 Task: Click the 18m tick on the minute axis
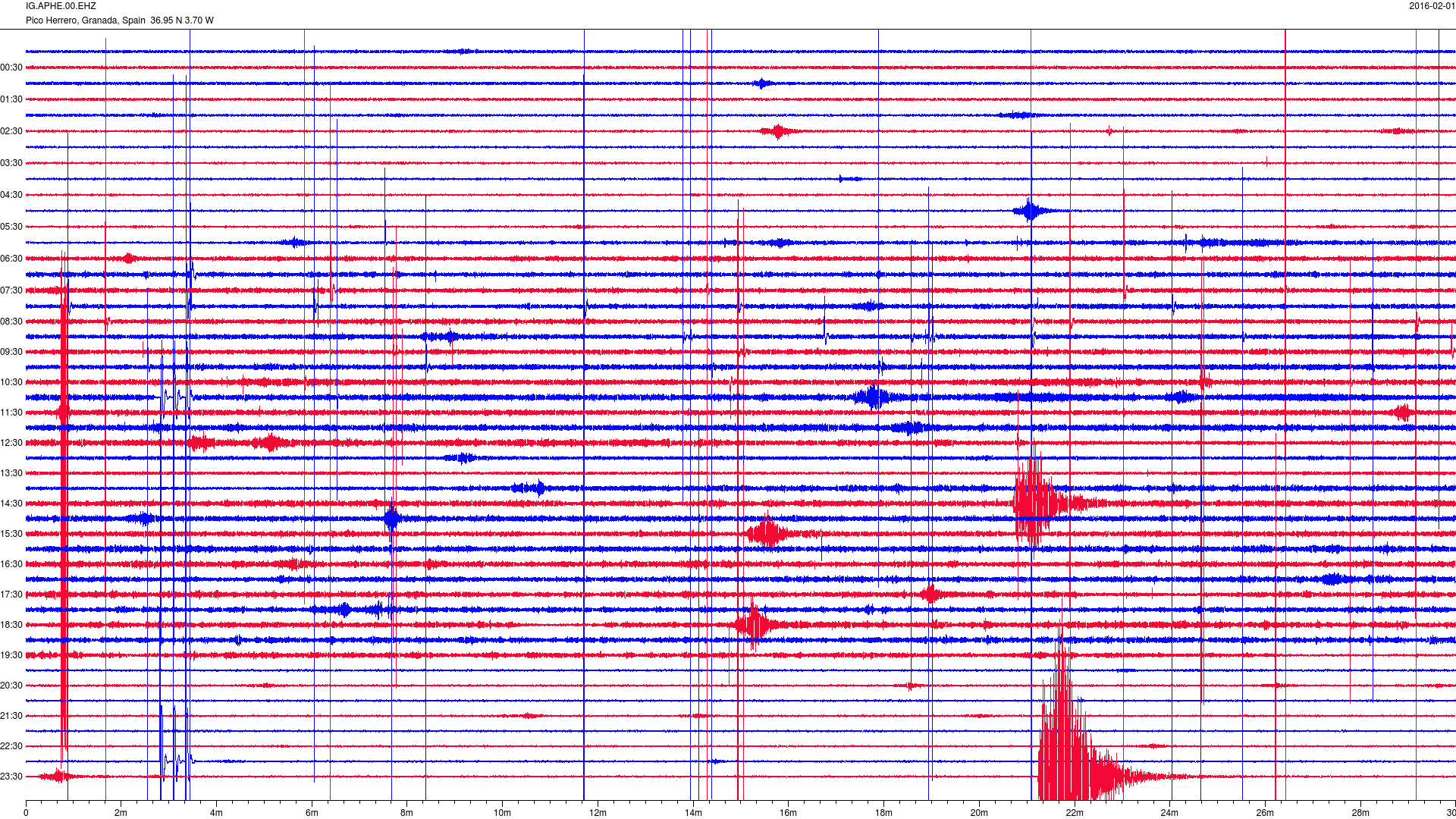point(883,813)
